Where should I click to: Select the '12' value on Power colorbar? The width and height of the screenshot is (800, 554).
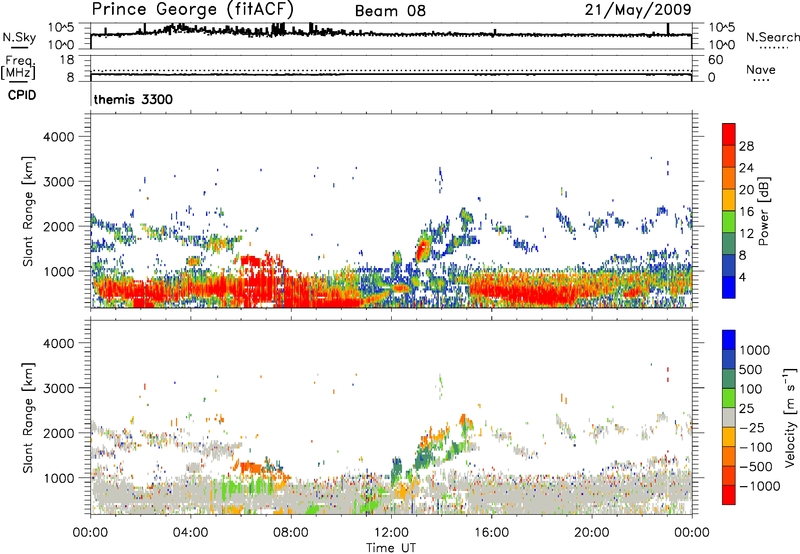[746, 234]
